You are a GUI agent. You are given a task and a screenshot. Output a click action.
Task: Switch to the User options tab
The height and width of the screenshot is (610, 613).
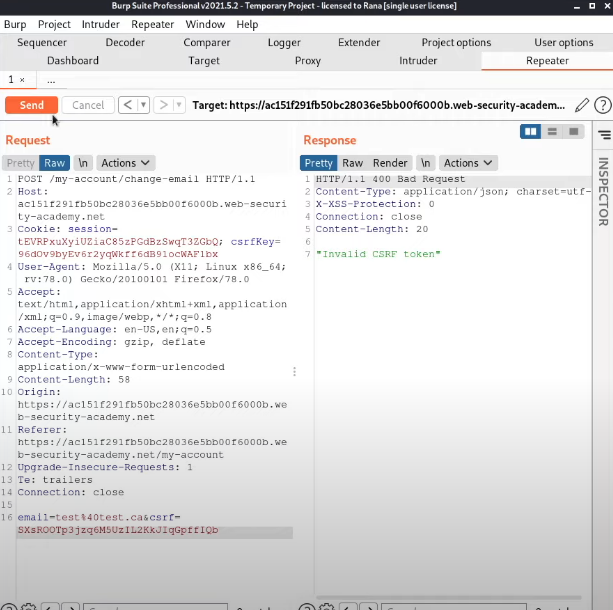564,42
